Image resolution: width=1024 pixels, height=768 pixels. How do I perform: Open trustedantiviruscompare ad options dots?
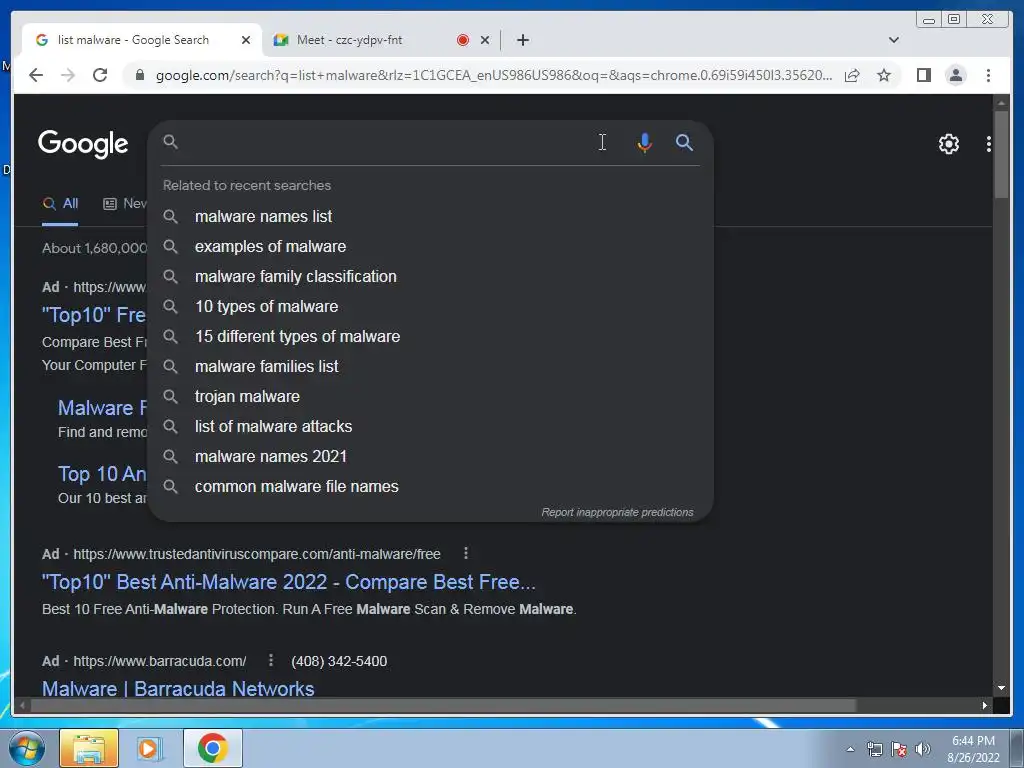pyautogui.click(x=466, y=554)
